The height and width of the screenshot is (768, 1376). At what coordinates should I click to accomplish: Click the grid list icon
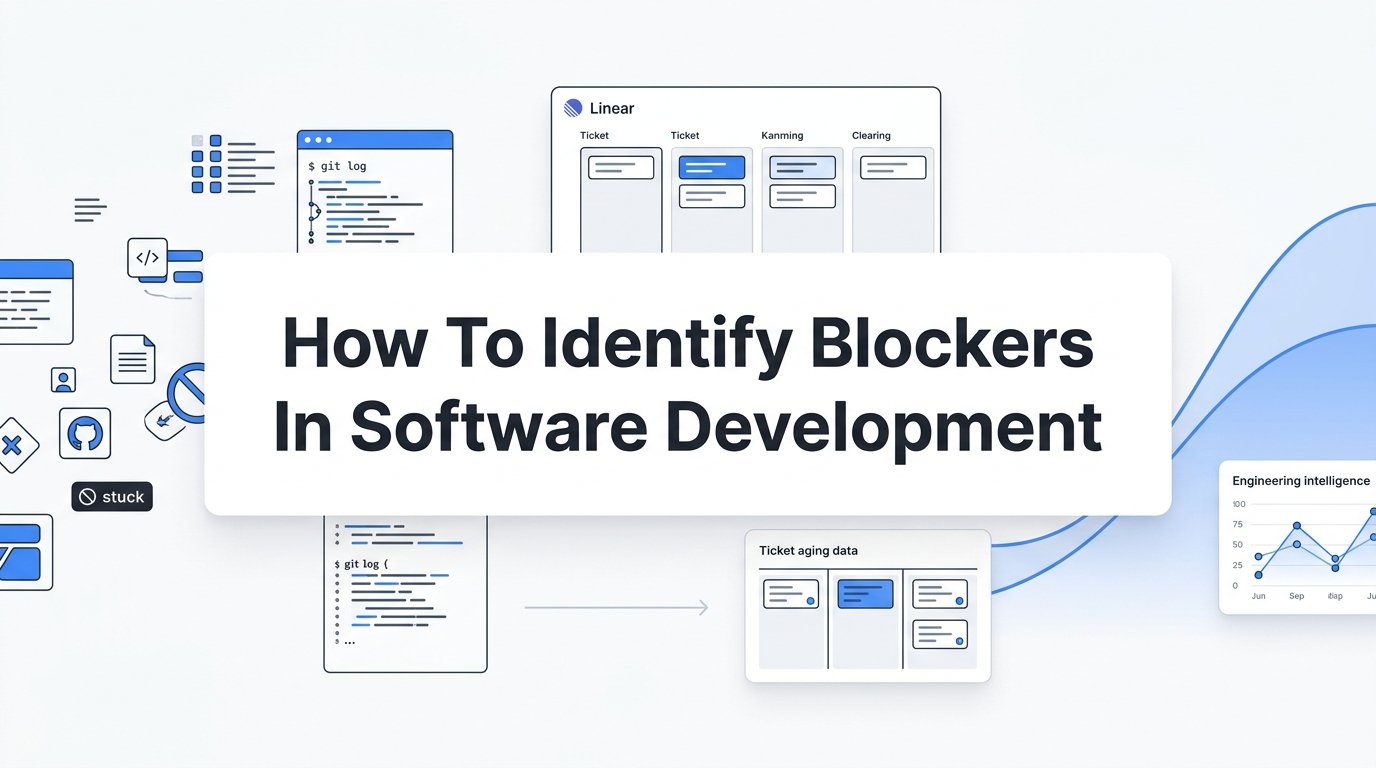pos(232,164)
